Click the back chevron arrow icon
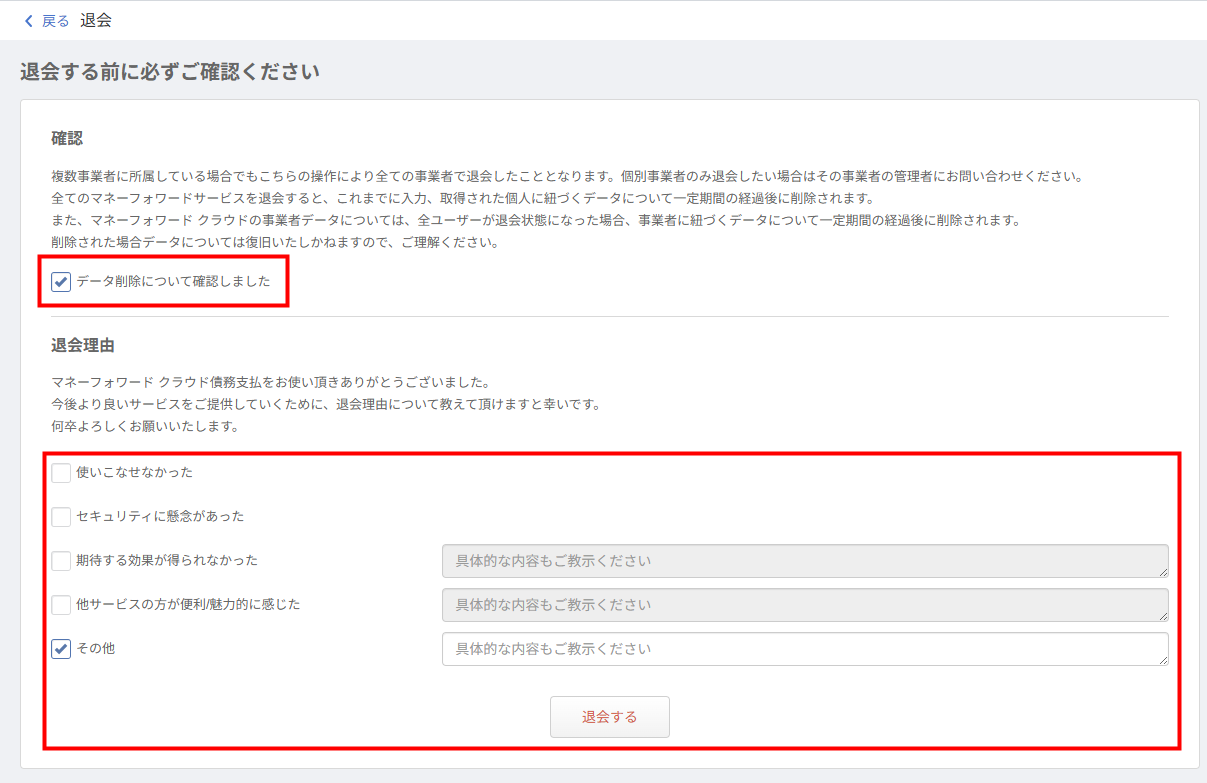Image resolution: width=1207 pixels, height=783 pixels. (x=28, y=21)
